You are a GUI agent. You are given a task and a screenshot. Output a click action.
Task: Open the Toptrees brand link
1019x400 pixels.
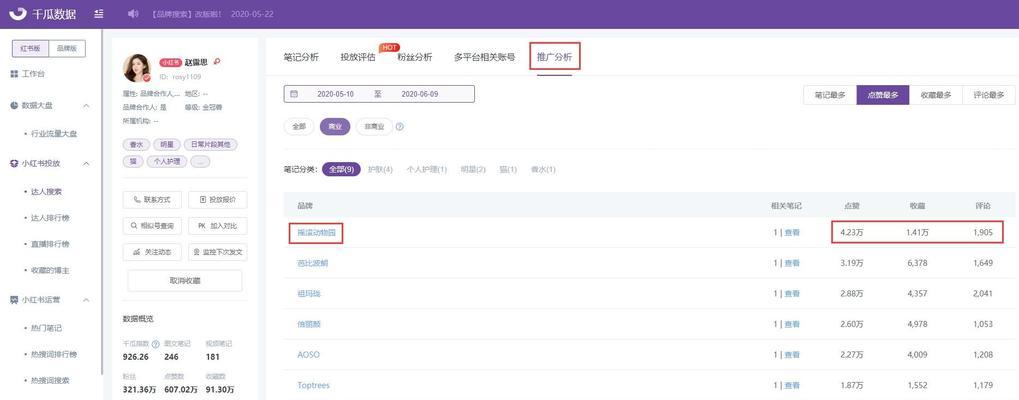(x=313, y=385)
